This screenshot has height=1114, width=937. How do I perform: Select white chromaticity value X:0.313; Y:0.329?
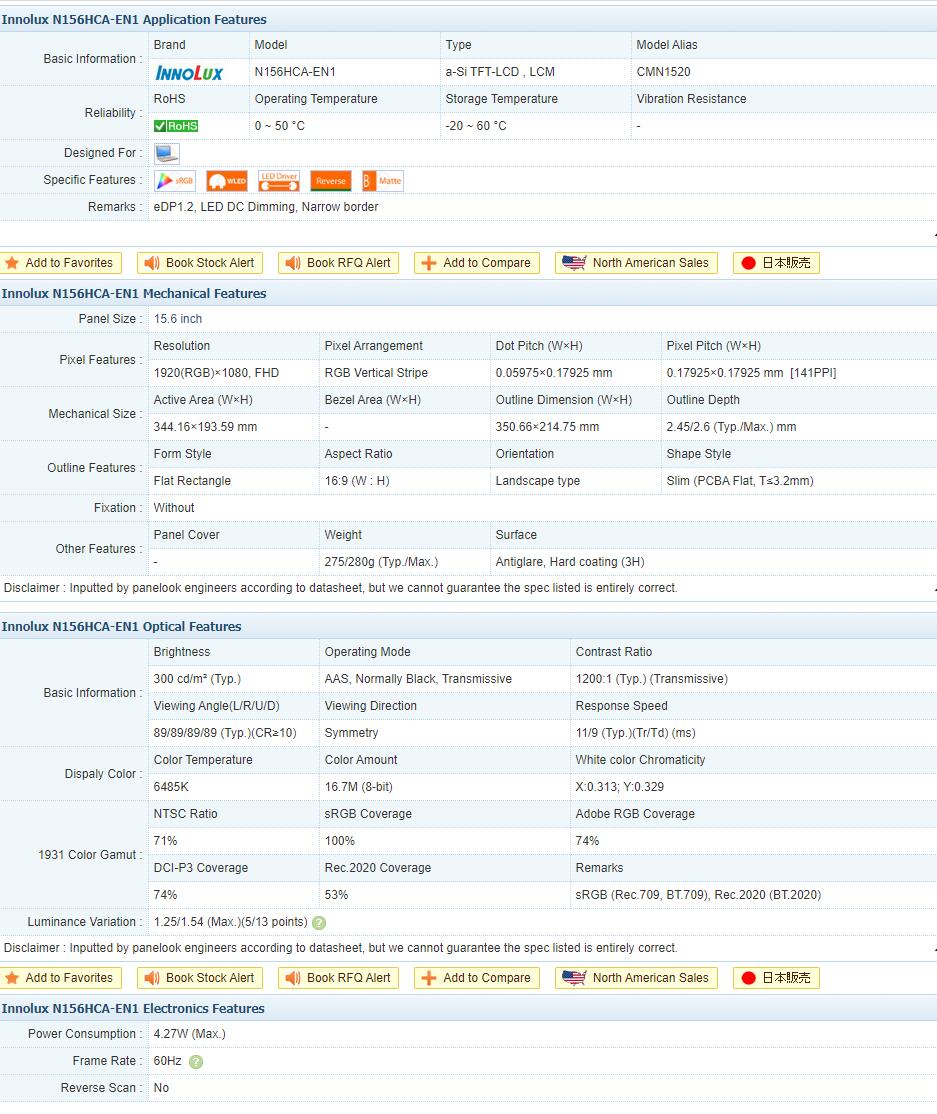click(620, 787)
